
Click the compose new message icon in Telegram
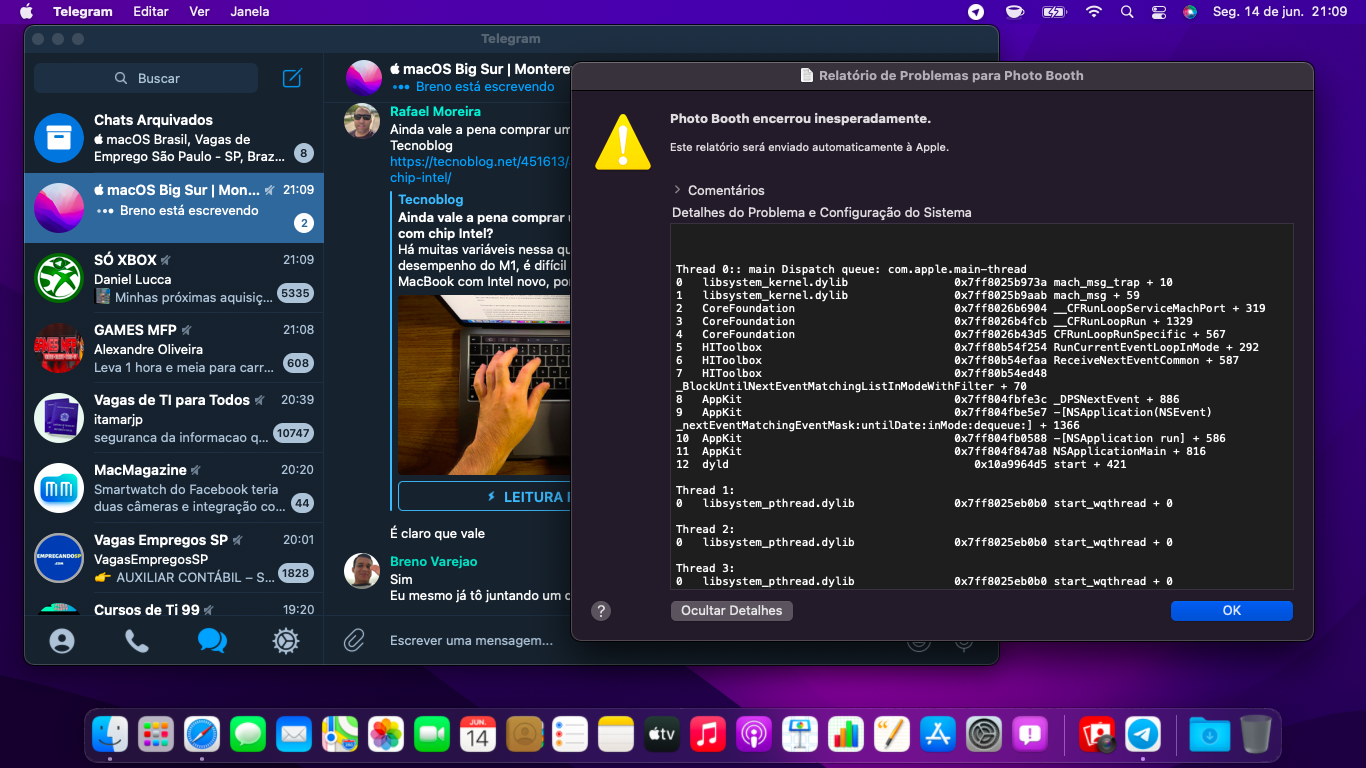point(292,78)
